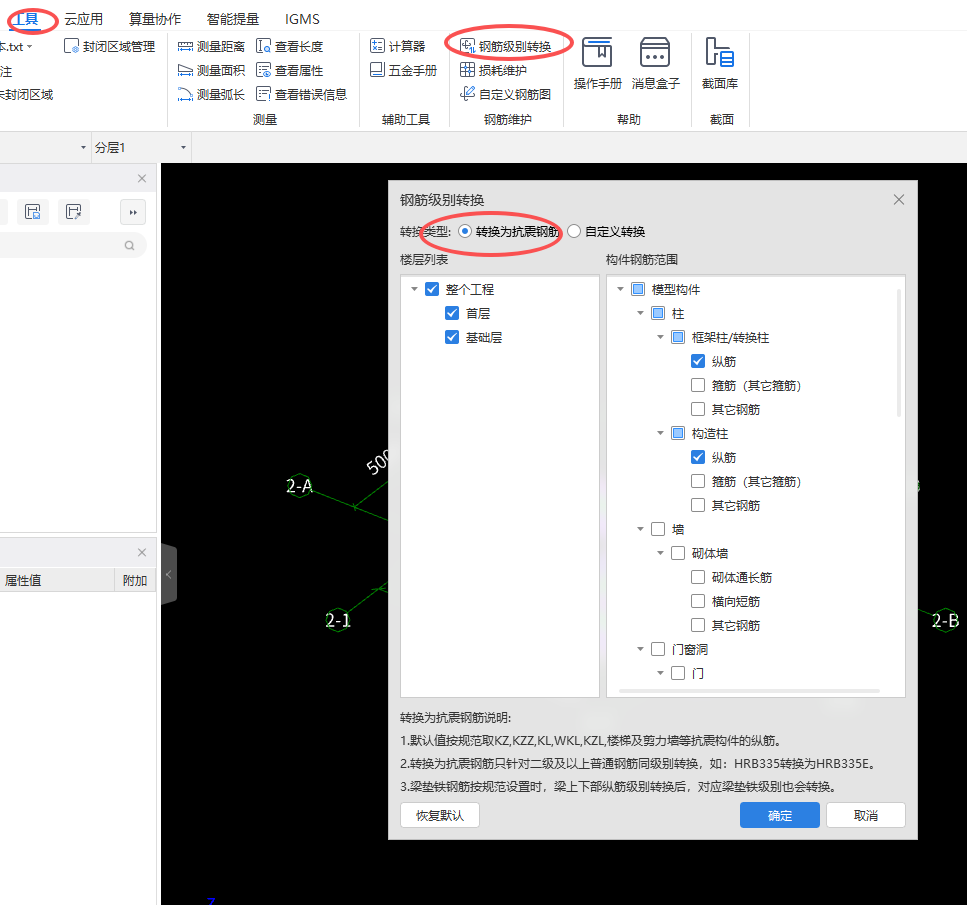
Task: Check 横向短筋 checkbox
Action: (x=697, y=601)
